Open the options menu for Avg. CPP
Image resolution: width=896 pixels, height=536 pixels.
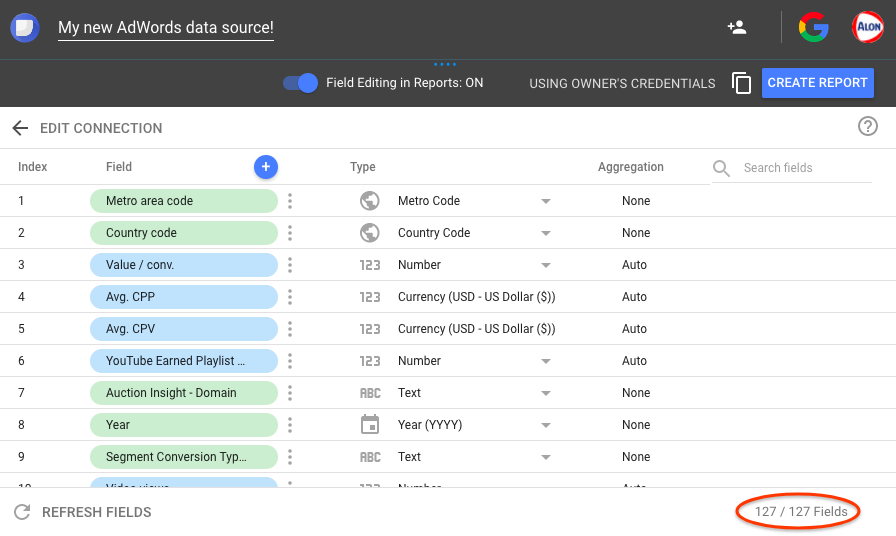pyautogui.click(x=290, y=297)
